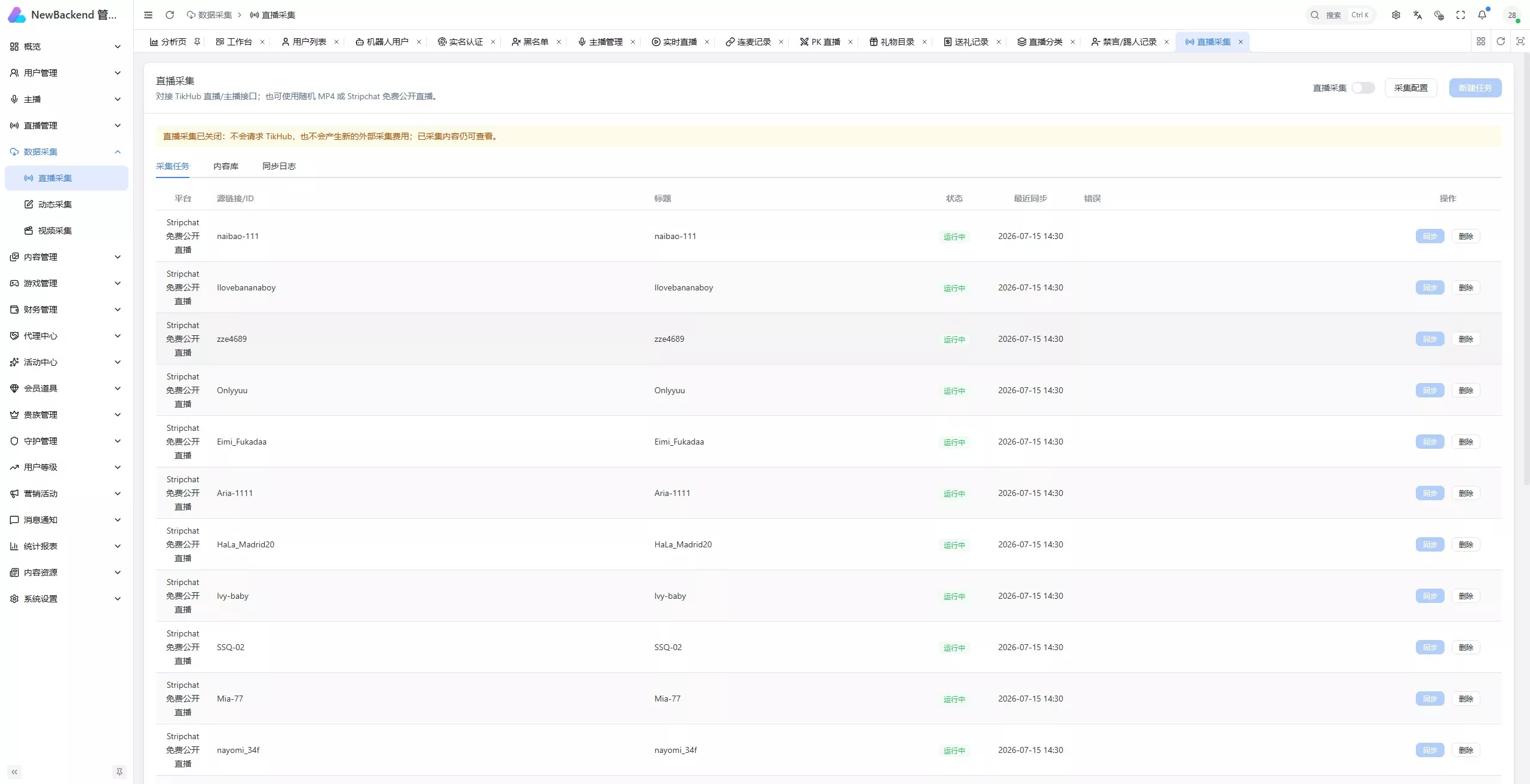Switch to the 同步日志 tab
This screenshot has width=1530, height=784.
[x=279, y=166]
